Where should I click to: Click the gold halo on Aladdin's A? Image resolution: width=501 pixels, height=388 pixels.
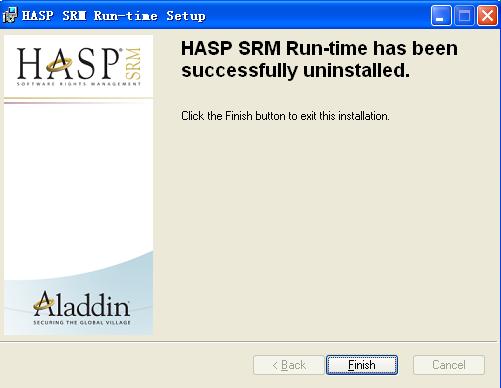pos(42,303)
